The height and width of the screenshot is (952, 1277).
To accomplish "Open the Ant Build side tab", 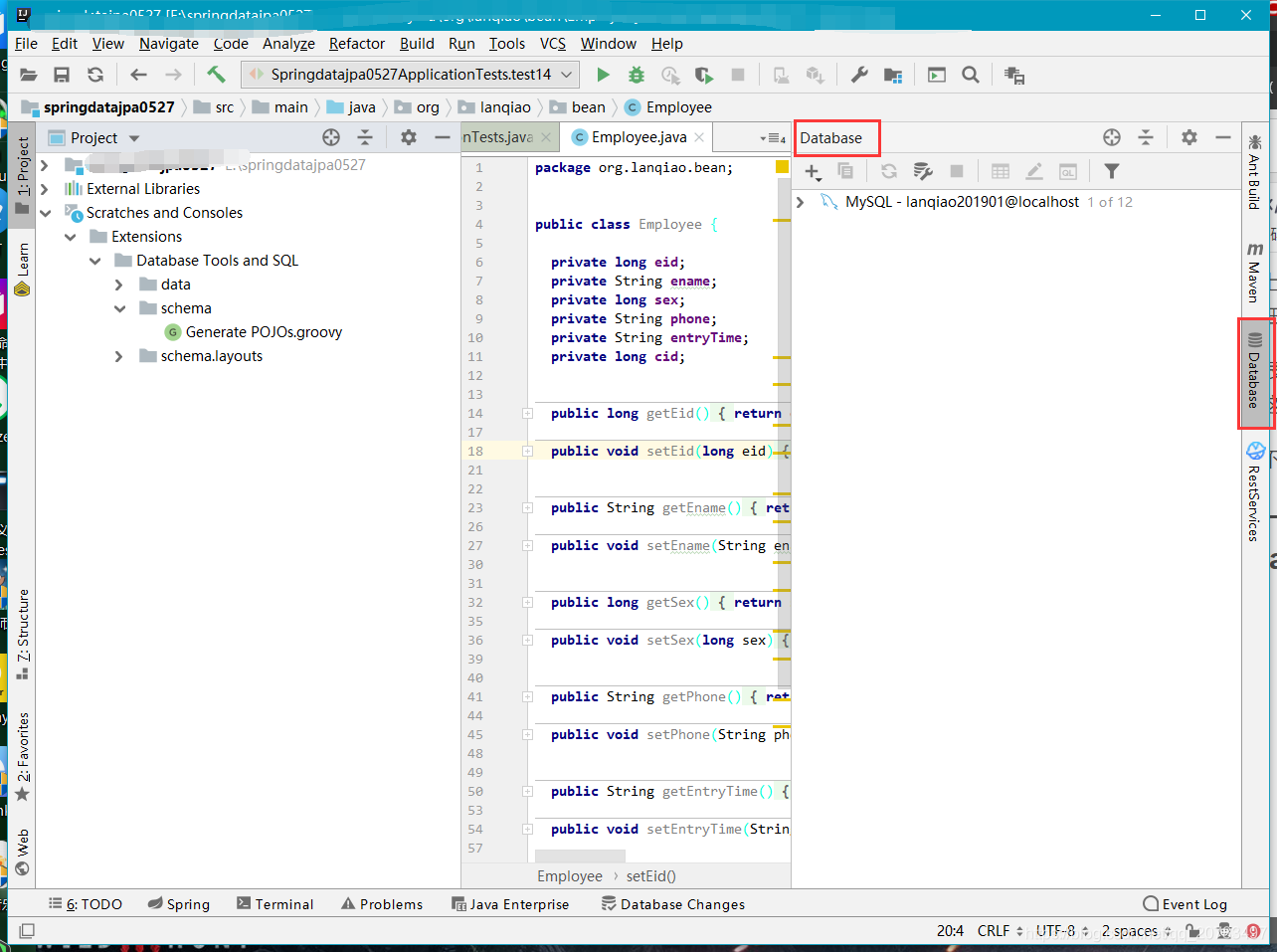I will pyautogui.click(x=1255, y=171).
